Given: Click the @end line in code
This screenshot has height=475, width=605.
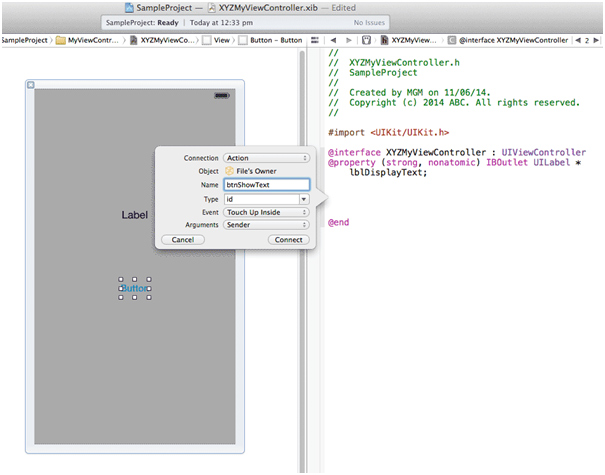Looking at the screenshot, I should (x=338, y=222).
